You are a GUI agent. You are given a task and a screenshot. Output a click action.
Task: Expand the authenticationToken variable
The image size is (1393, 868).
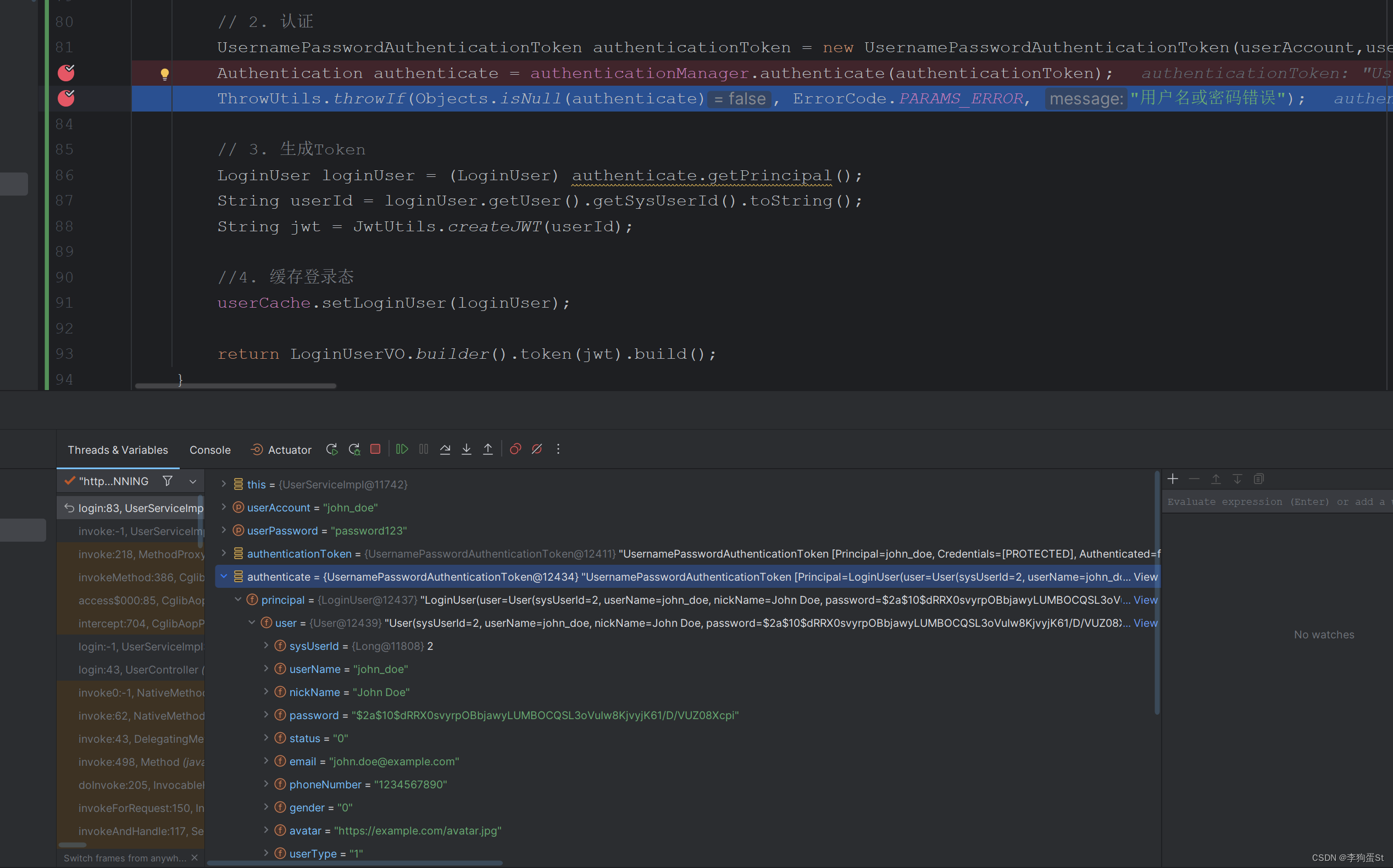pos(224,553)
